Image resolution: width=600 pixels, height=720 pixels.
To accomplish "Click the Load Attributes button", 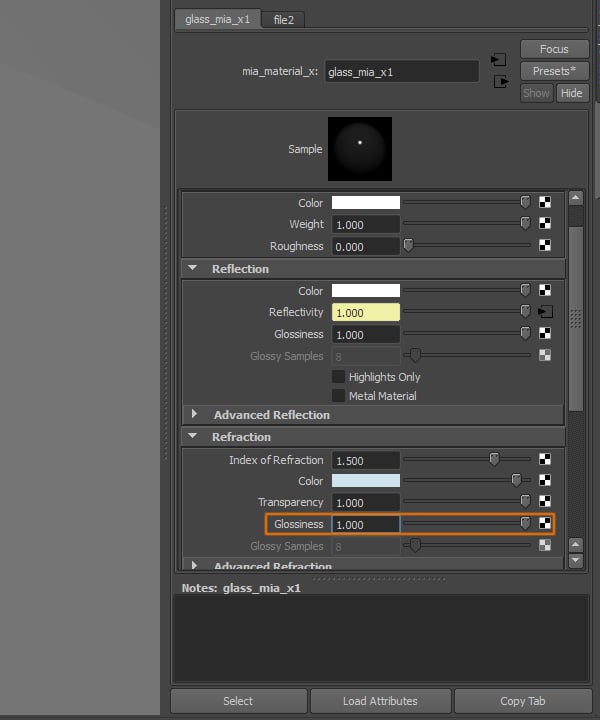I will tap(380, 701).
